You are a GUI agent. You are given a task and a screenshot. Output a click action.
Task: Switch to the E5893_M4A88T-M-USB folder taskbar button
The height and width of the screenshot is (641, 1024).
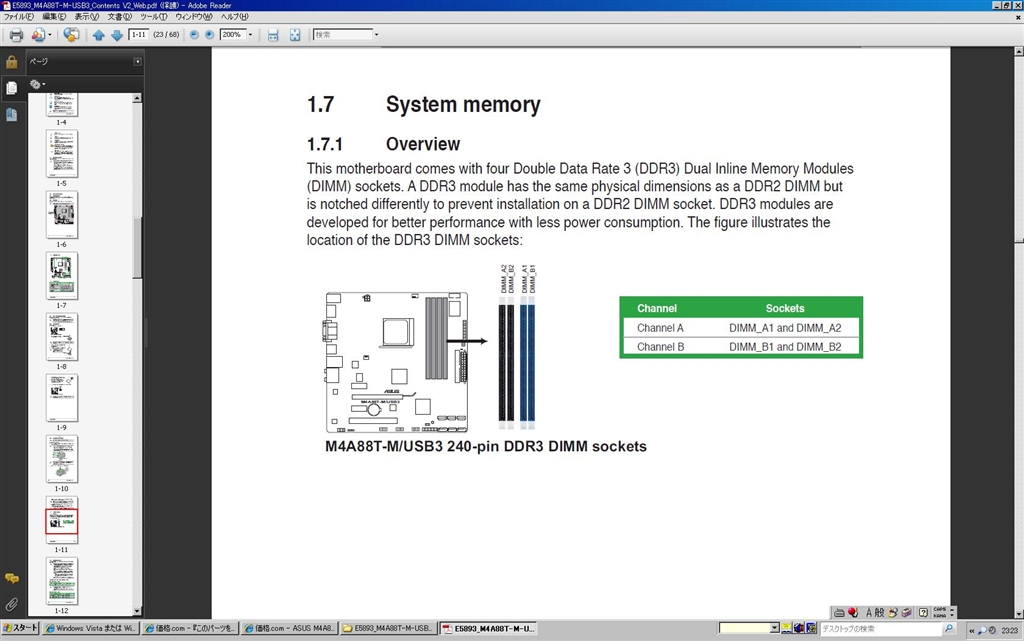click(388, 629)
